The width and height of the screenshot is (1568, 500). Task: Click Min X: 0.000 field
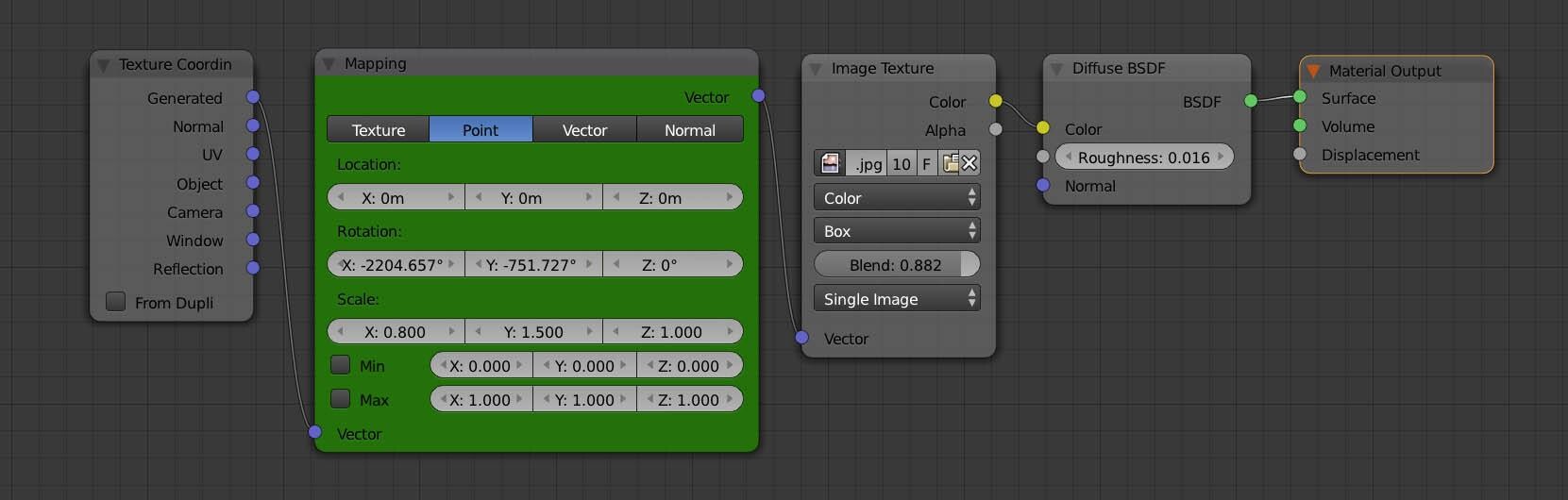coord(481,366)
